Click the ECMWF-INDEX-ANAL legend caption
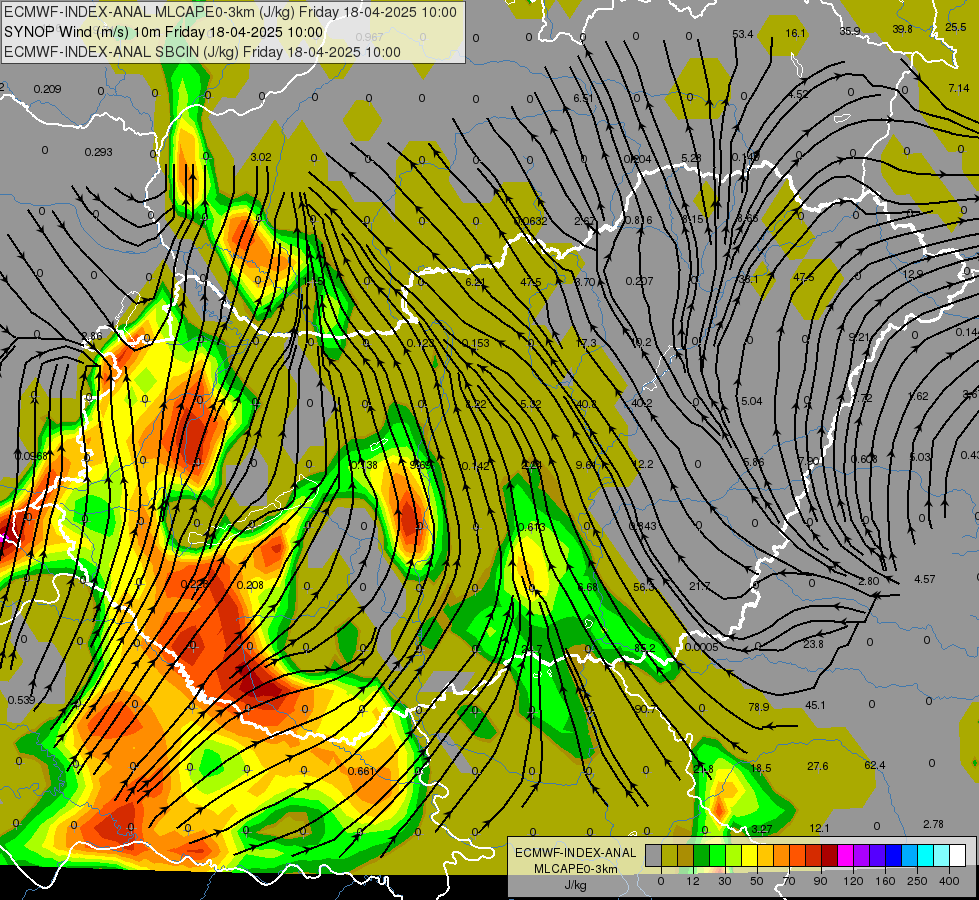Screen dimensions: 979x900 [x=576, y=853]
